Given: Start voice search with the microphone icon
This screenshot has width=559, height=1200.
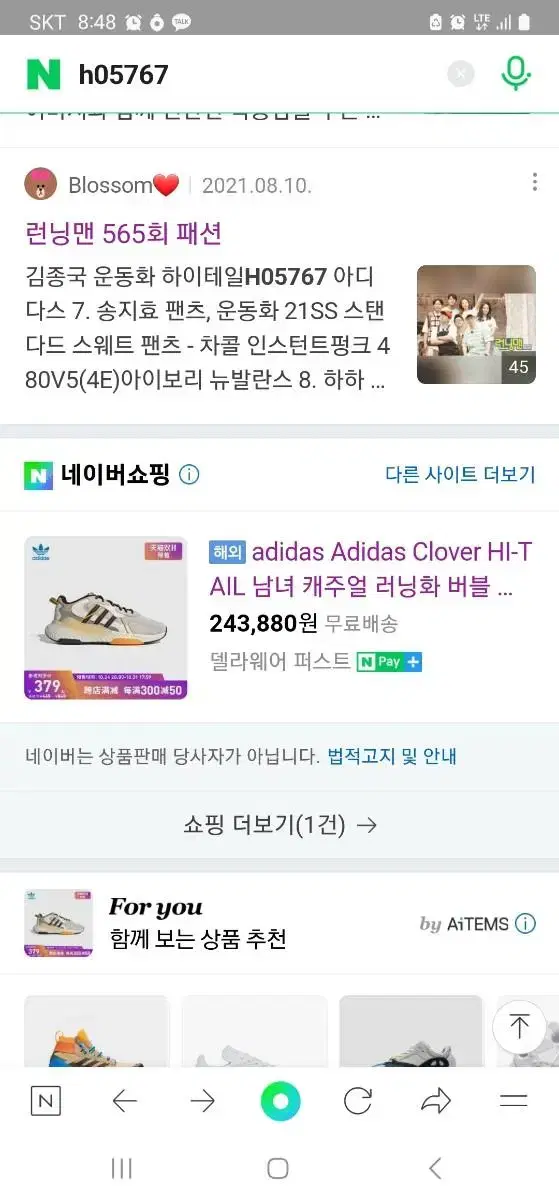Looking at the screenshot, I should point(516,73).
